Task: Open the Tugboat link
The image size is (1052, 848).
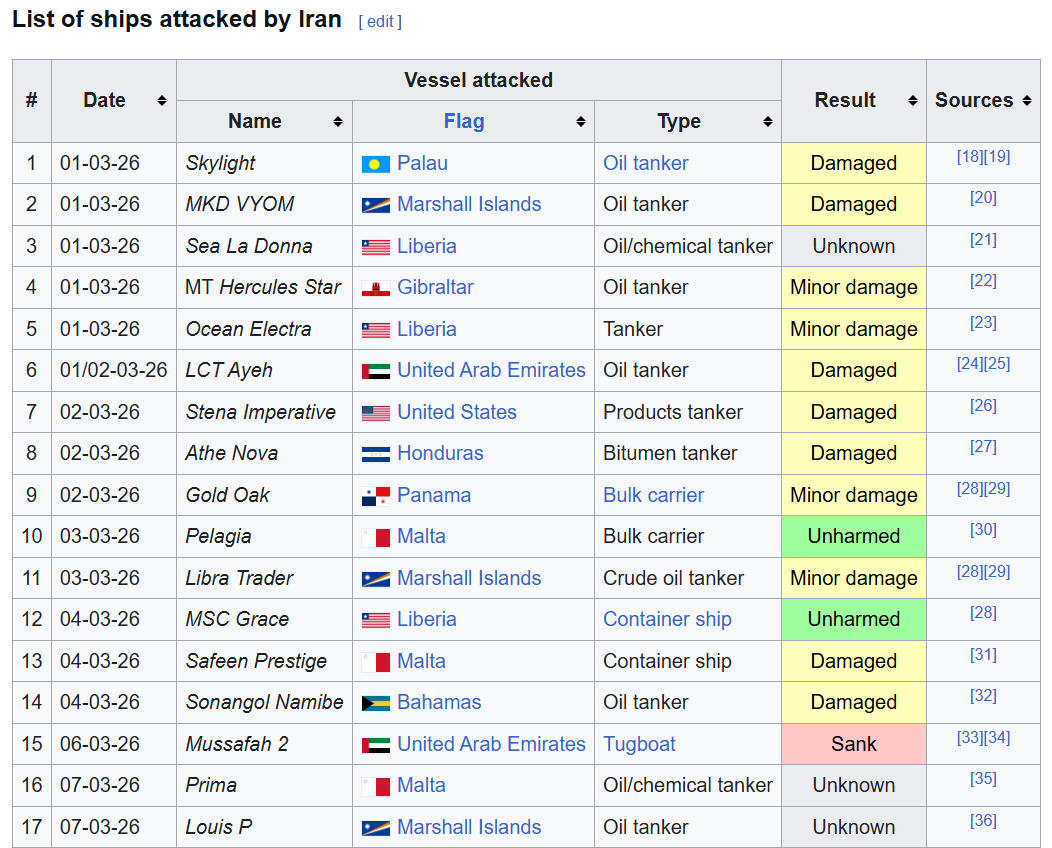Action: [639, 744]
